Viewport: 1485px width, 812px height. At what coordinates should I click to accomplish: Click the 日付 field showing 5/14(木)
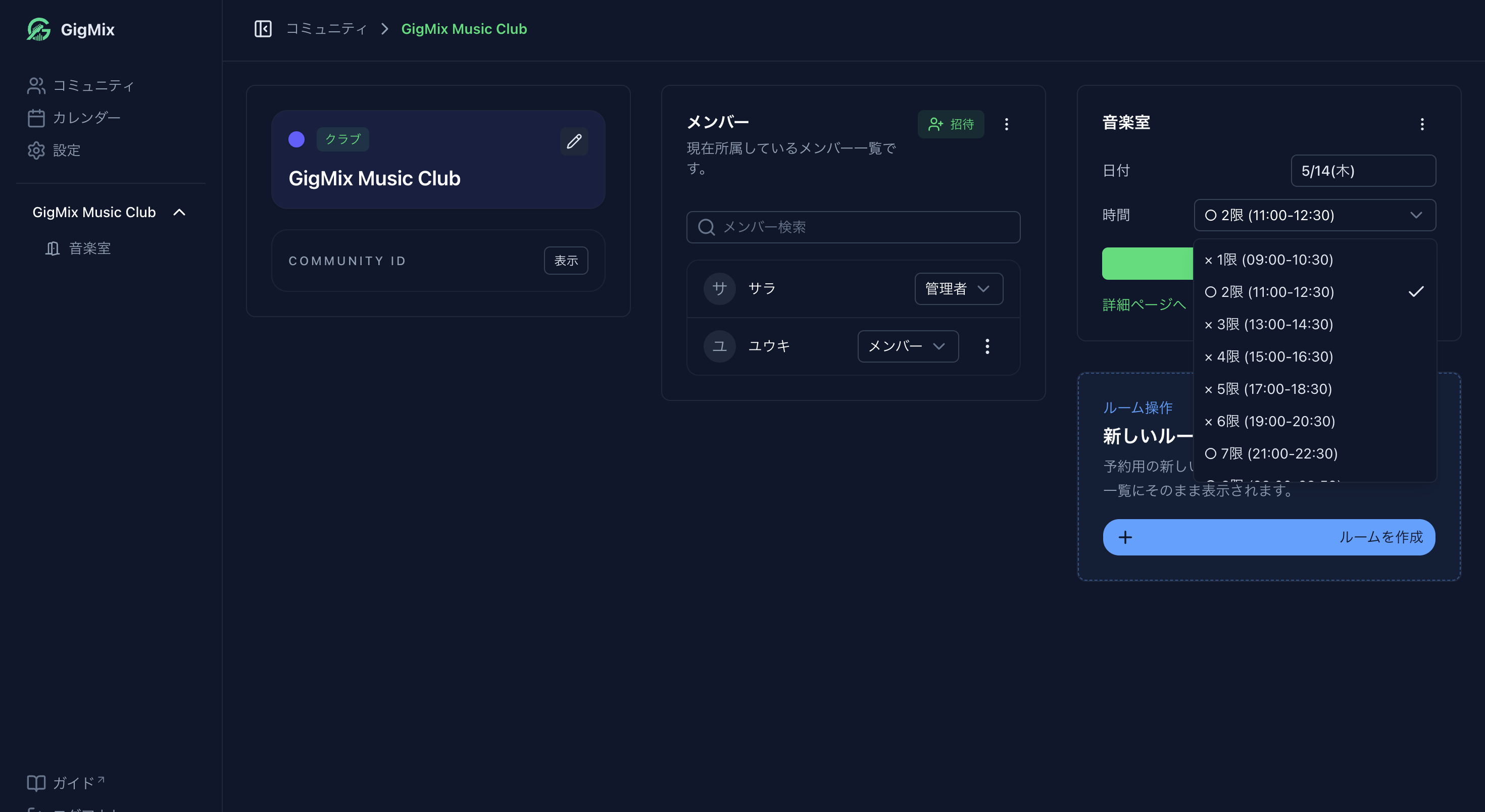point(1363,171)
